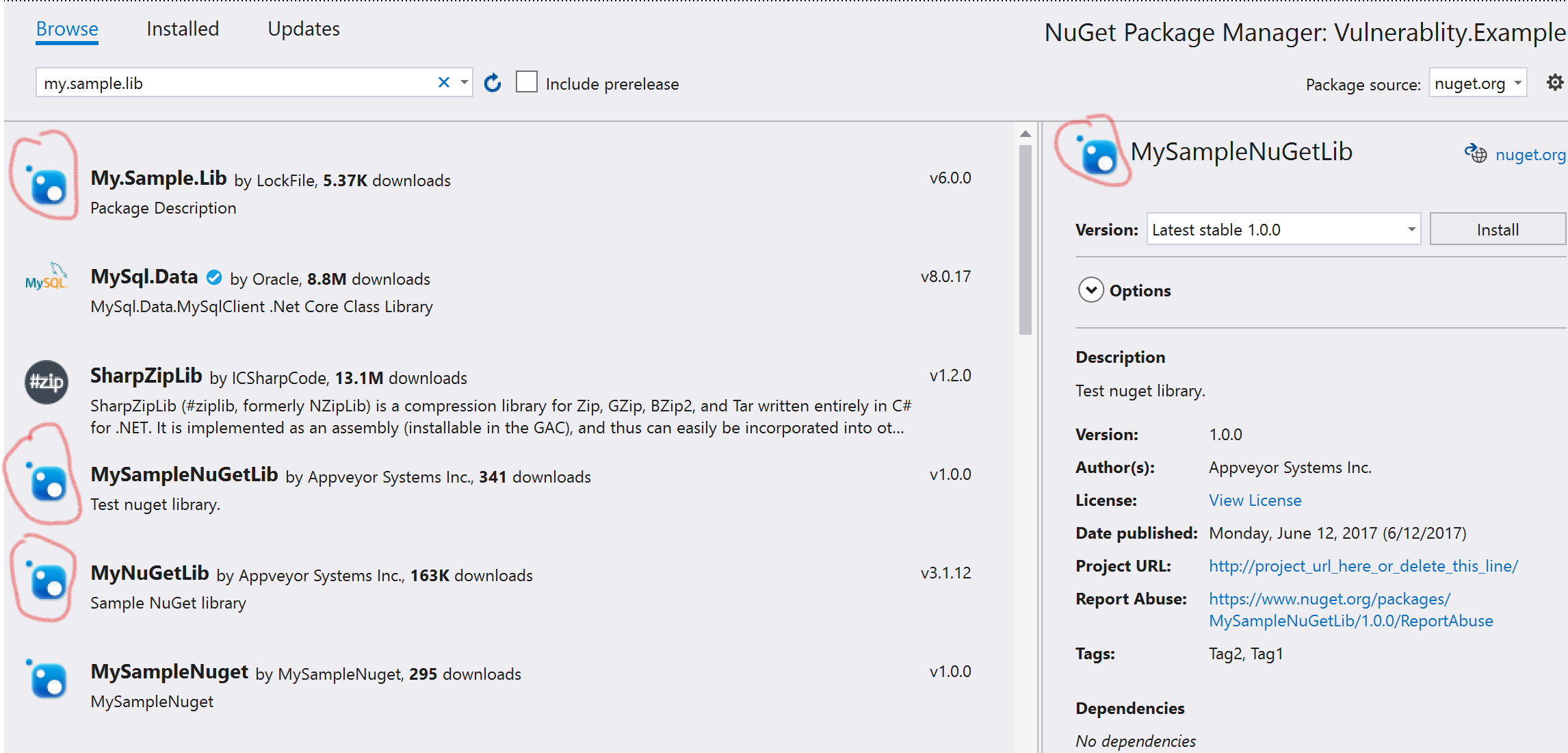This screenshot has width=1568, height=753.
Task: Open NuGet package source settings gear
Action: point(1554,82)
